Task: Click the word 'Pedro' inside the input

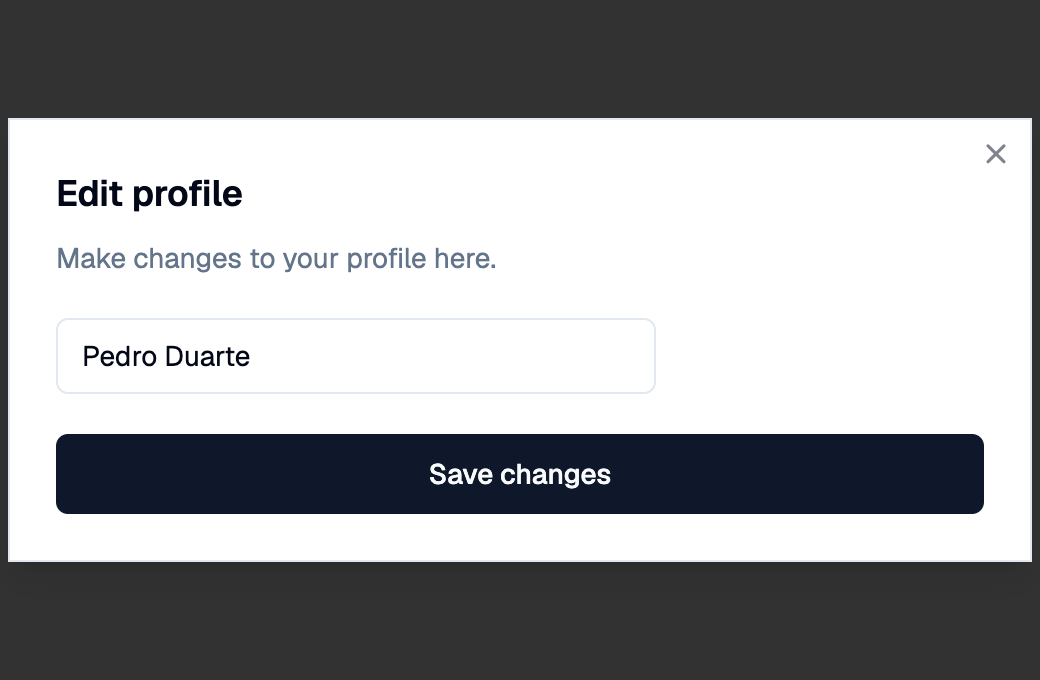Action: click(x=119, y=356)
